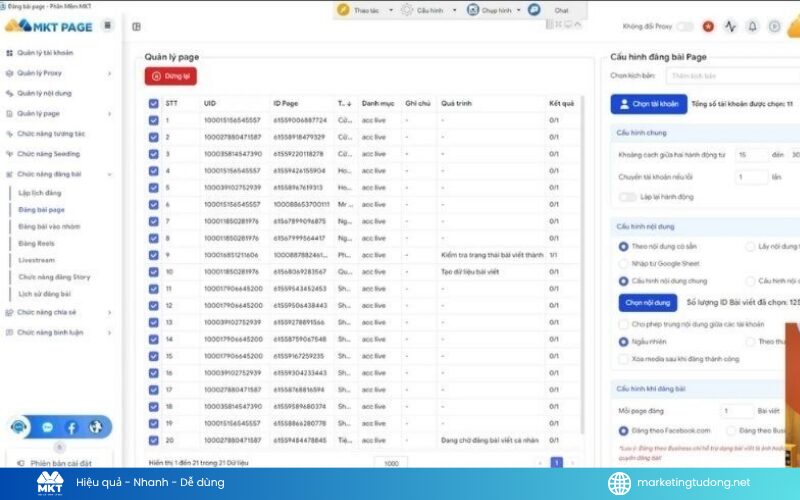Expand the Quản lý page chevron
Screen dimensions: 800x500
click(109, 114)
